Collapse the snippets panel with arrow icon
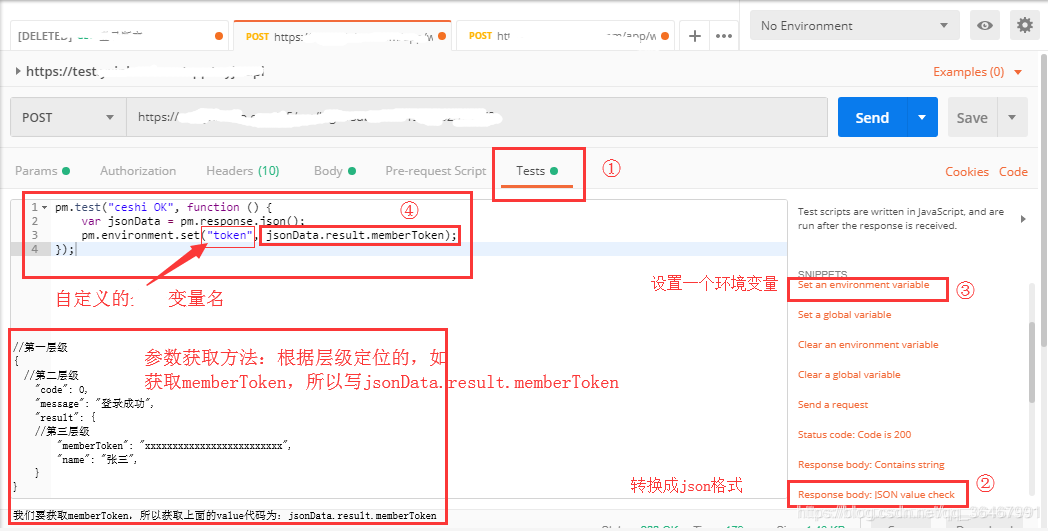This screenshot has width=1048, height=531. click(1022, 219)
